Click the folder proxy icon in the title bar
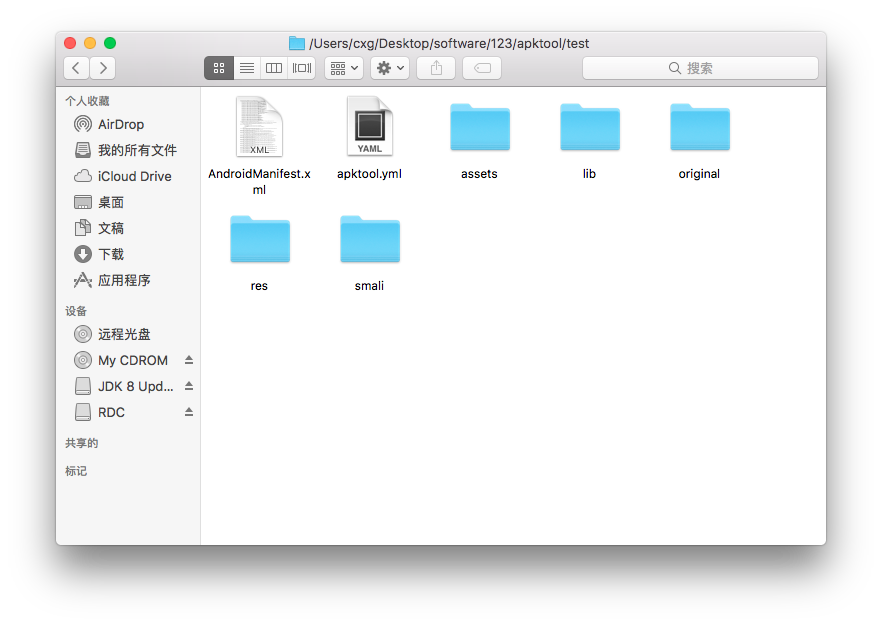The height and width of the screenshot is (625, 882). point(296,43)
